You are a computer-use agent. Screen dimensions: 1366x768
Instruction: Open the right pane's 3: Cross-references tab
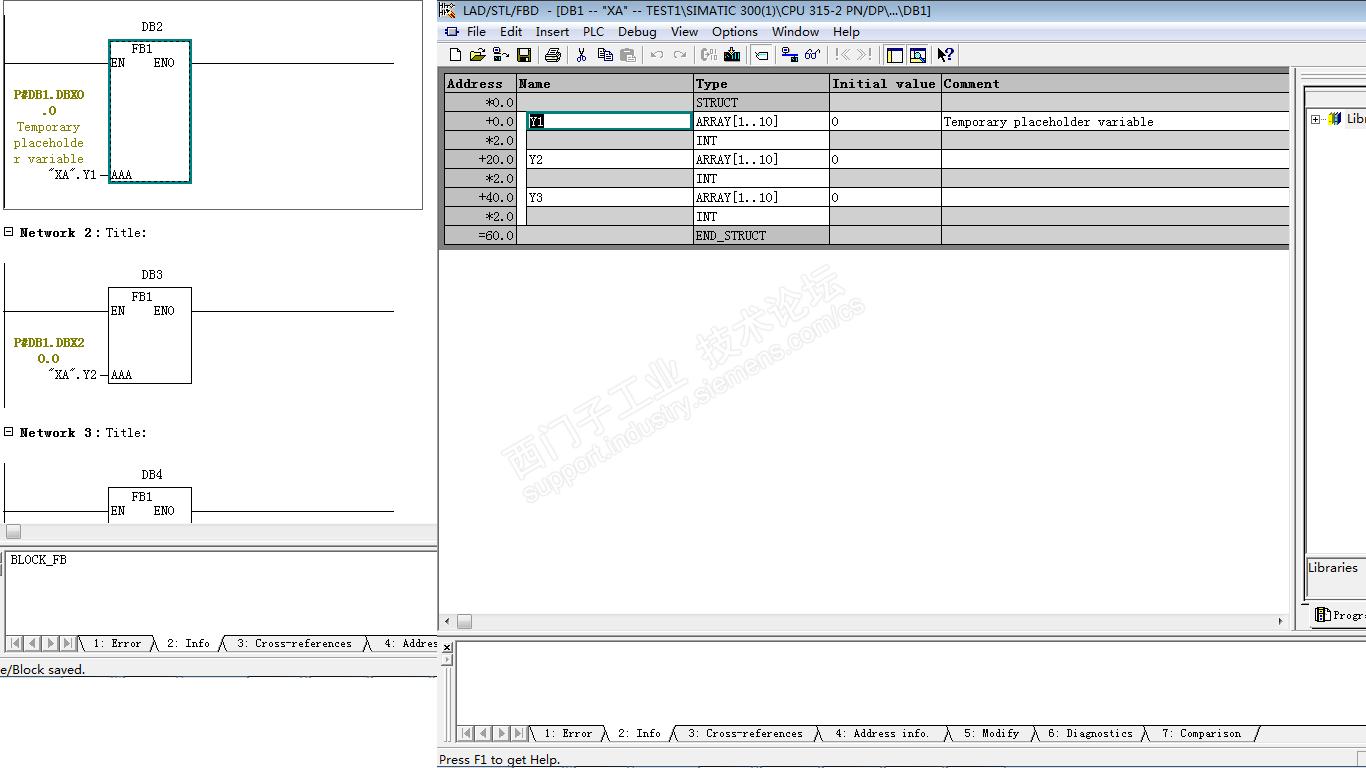click(745, 733)
